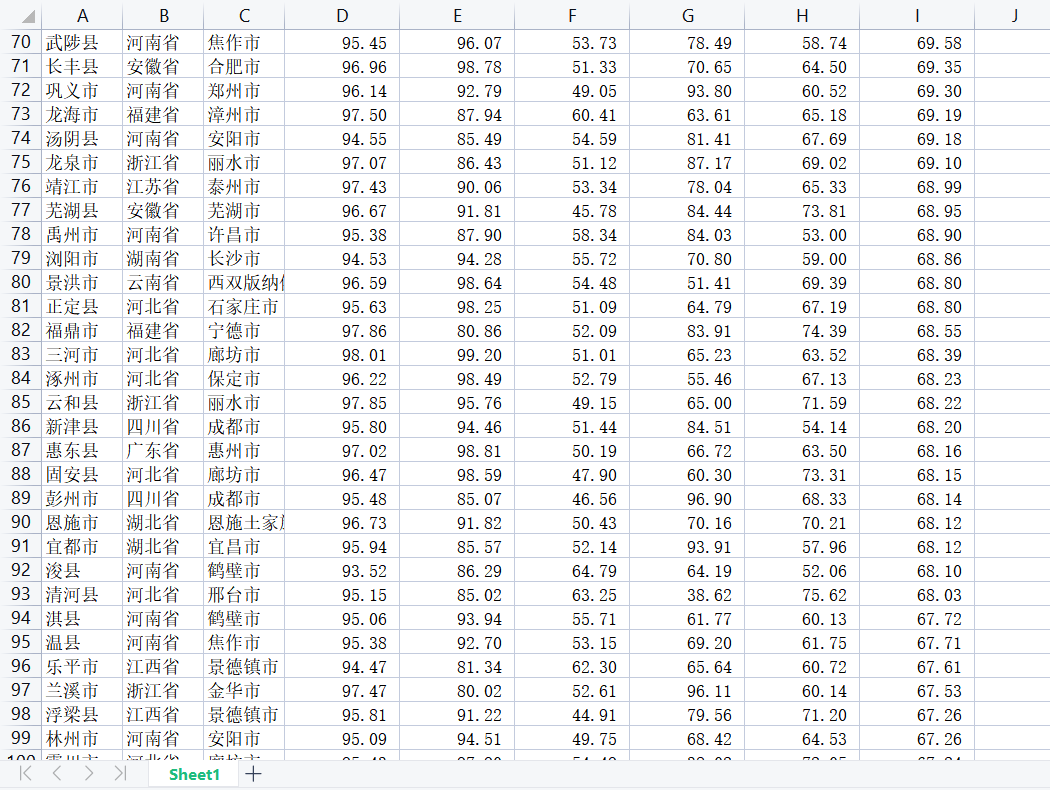Click value 99.20 in column E
This screenshot has width=1050, height=790.
tap(457, 355)
